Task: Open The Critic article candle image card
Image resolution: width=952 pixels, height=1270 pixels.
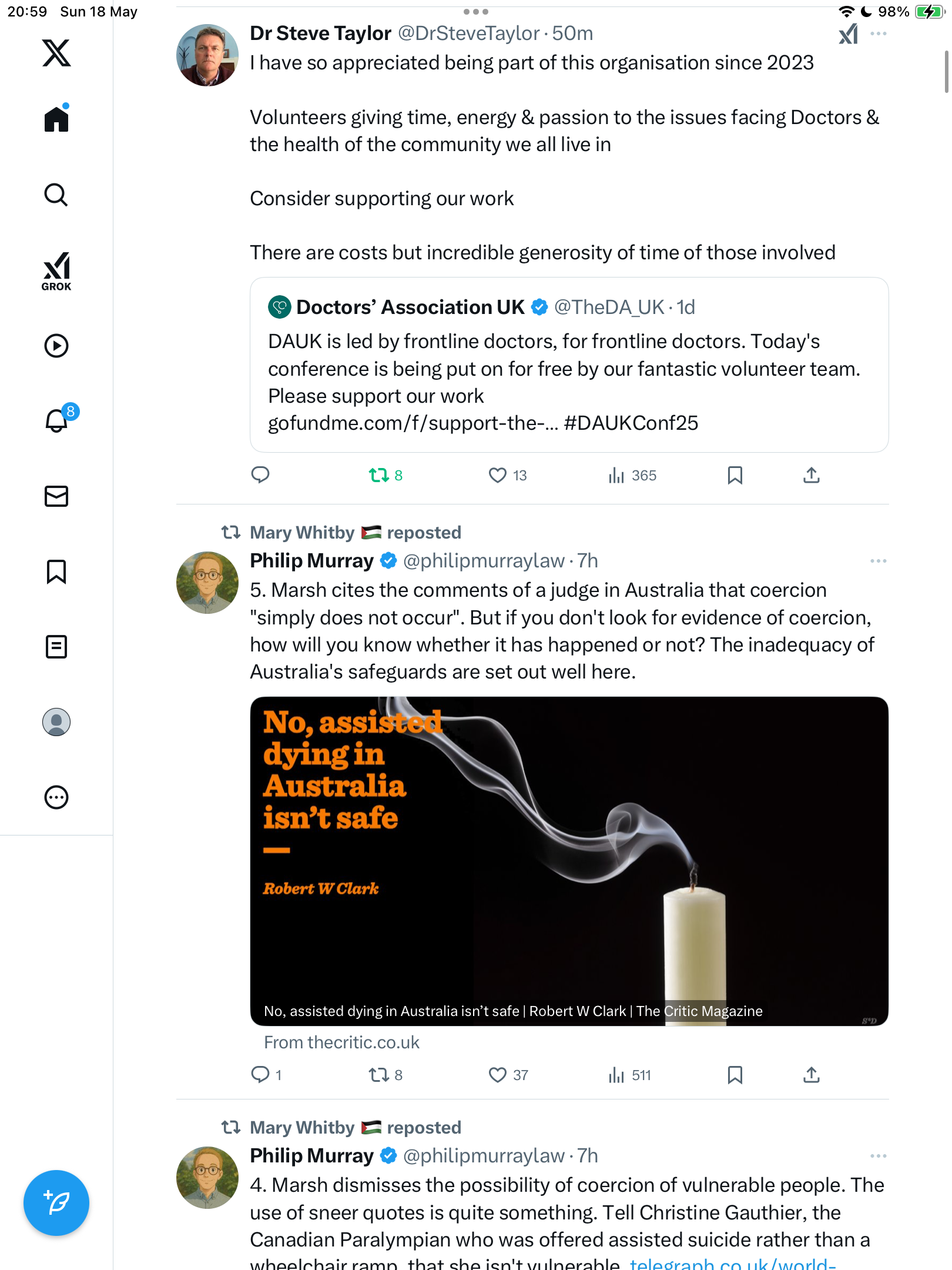Action: (x=569, y=861)
